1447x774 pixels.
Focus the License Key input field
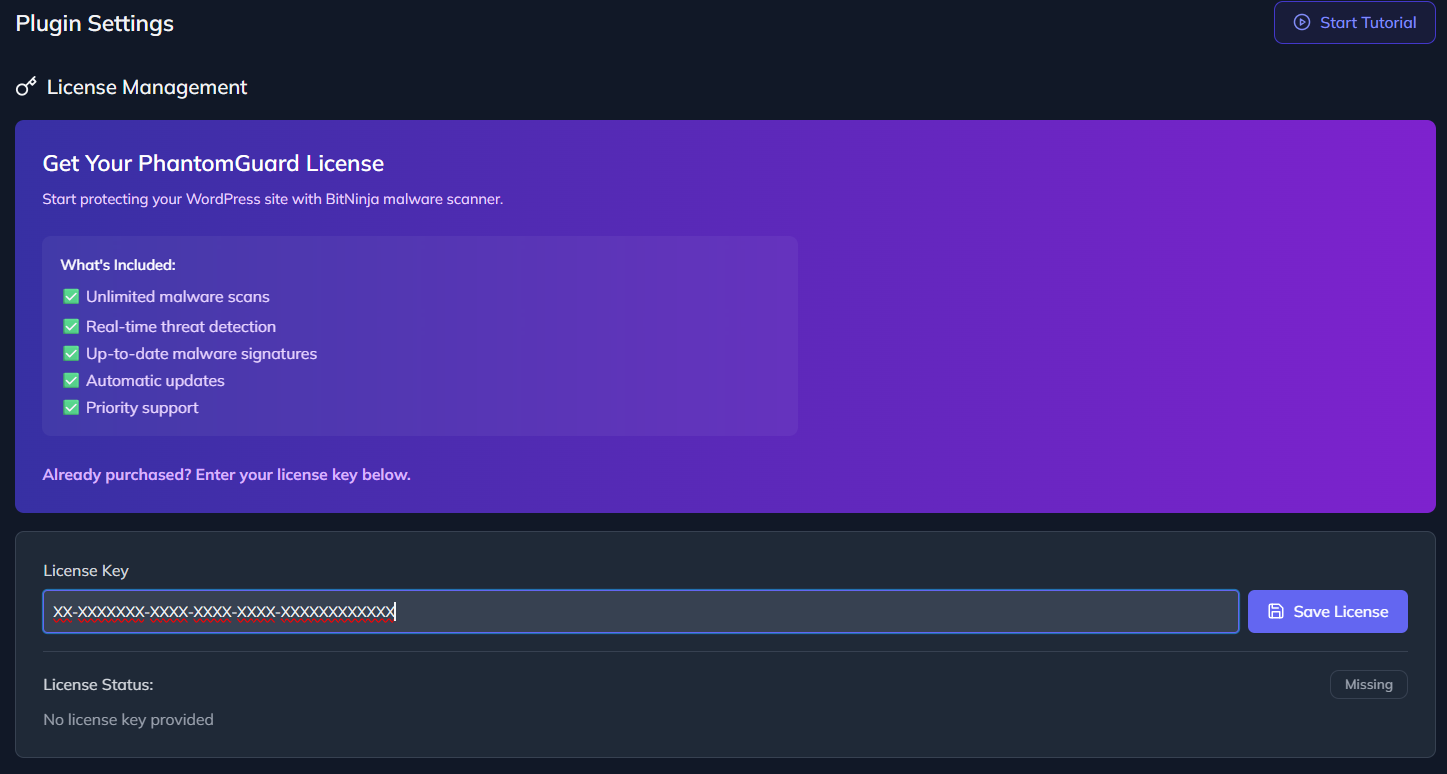point(641,611)
